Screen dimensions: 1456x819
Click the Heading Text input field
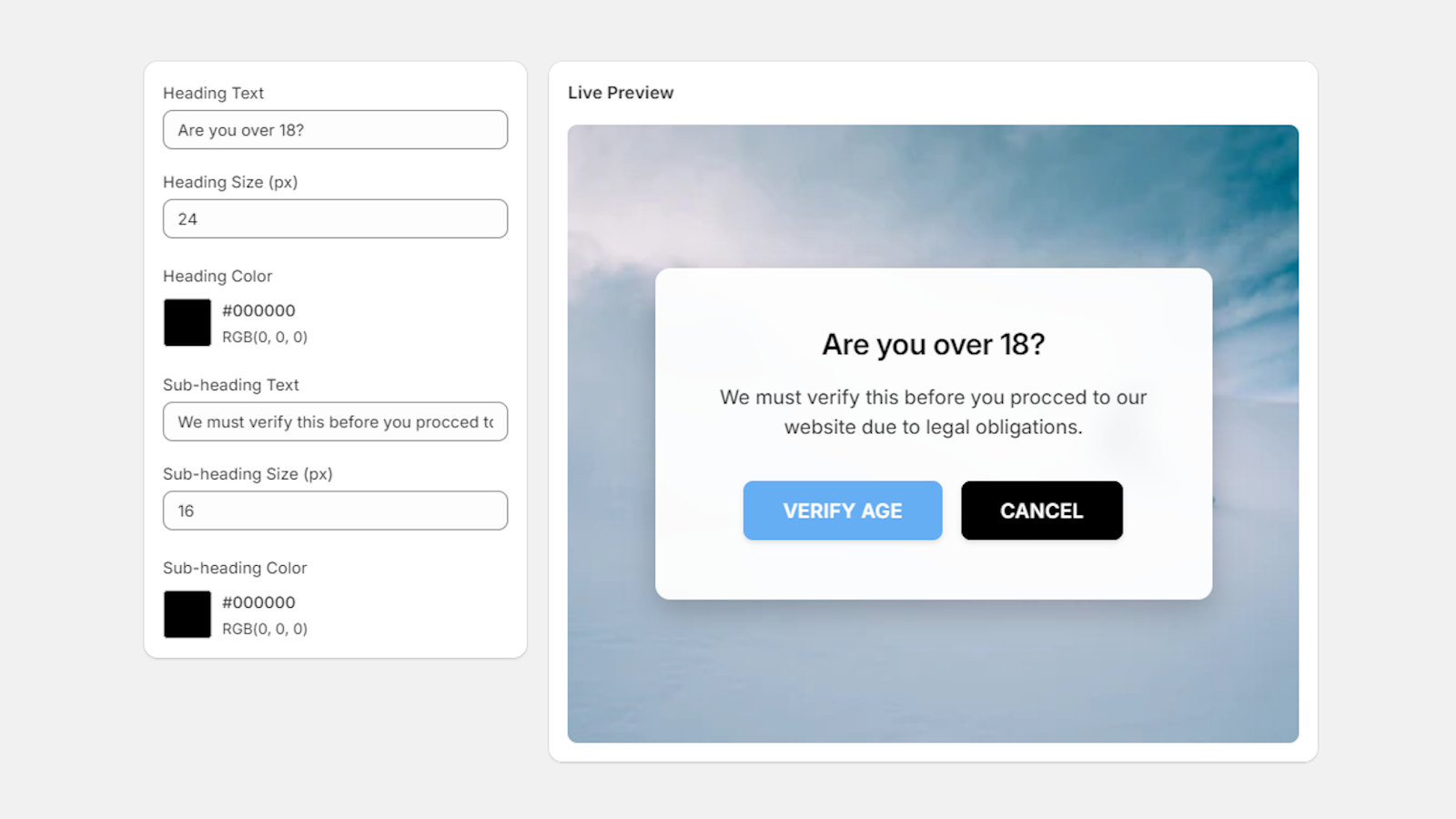[x=335, y=129]
